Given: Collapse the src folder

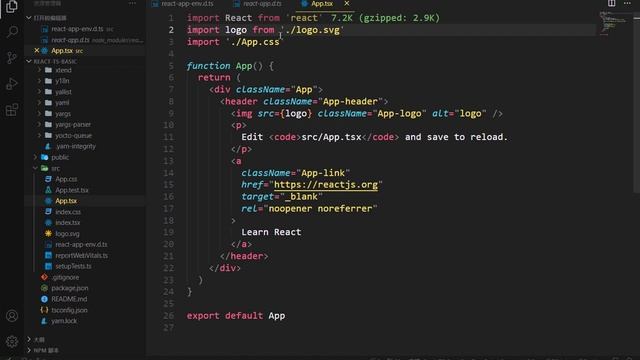Looking at the screenshot, I should tap(56, 168).
